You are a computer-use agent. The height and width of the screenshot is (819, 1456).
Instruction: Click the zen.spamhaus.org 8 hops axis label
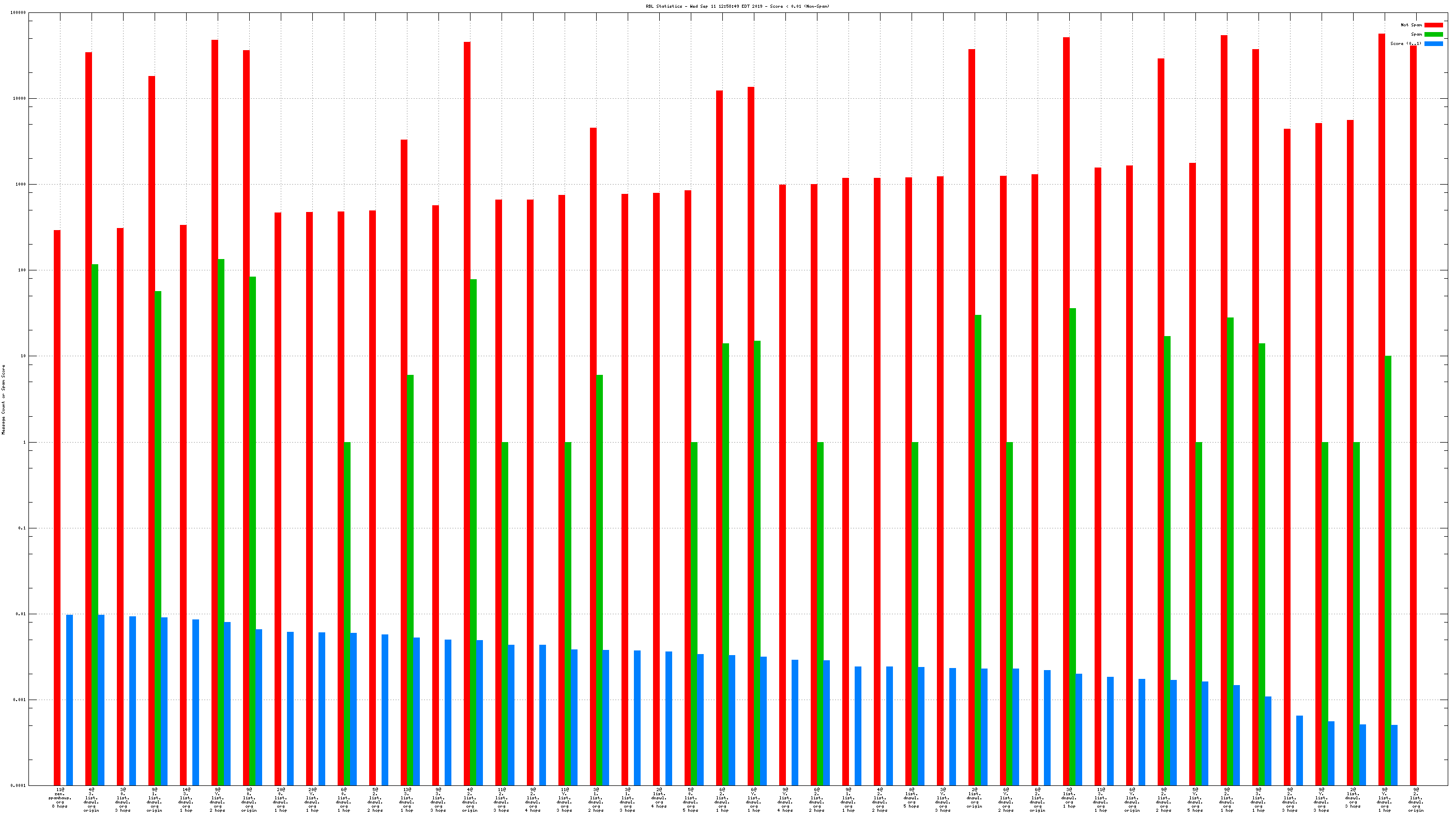(60, 797)
